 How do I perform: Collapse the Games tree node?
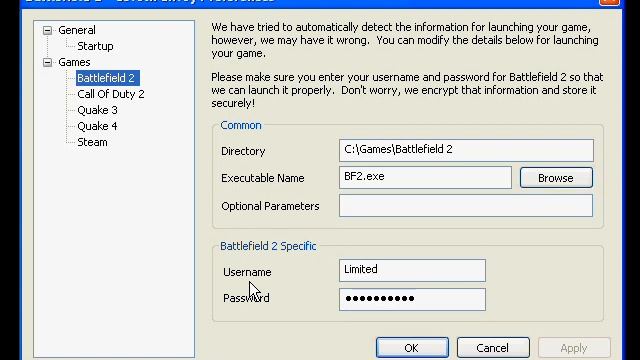[47, 62]
